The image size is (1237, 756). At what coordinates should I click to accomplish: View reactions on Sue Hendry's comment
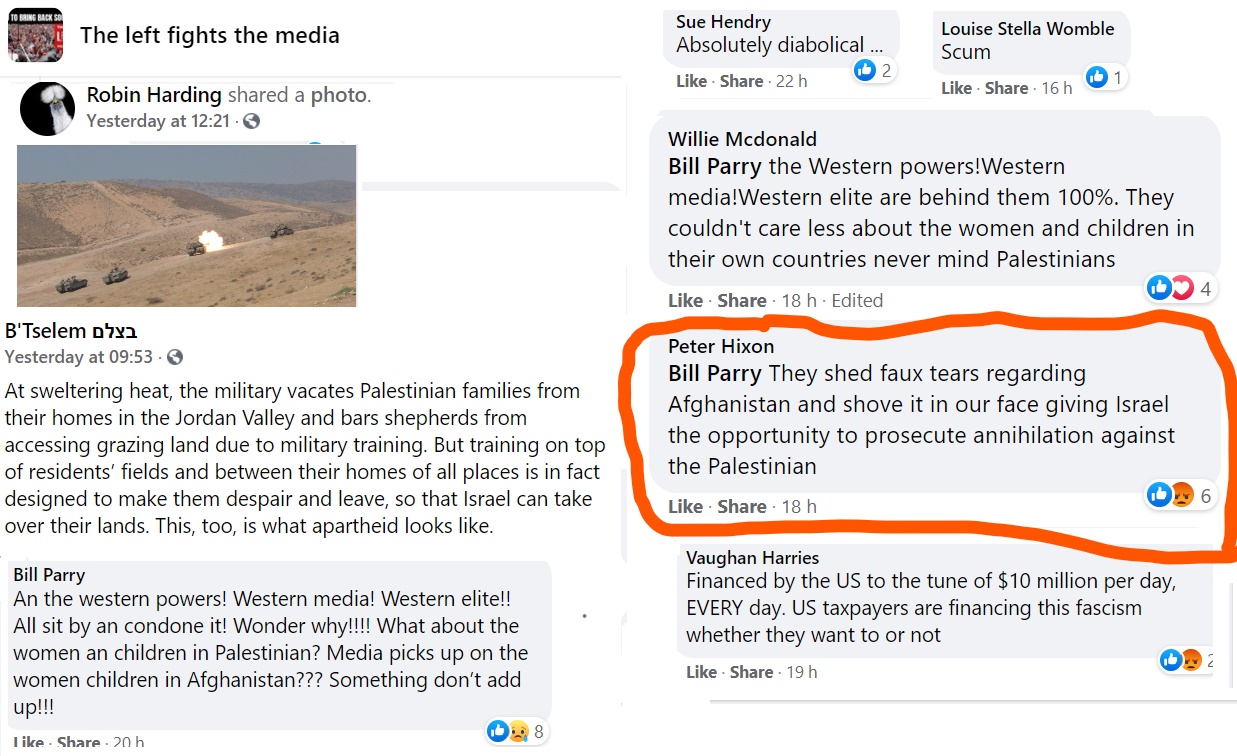(873, 70)
